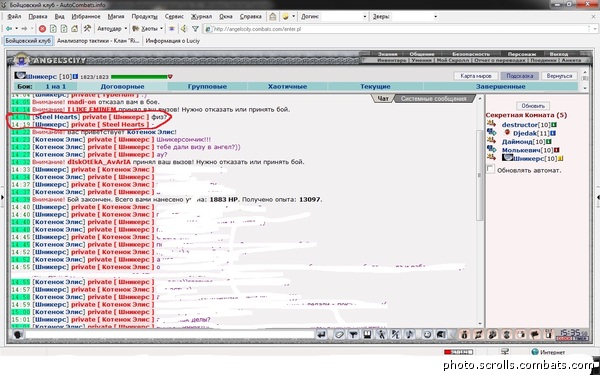Click the crossed hammers tools icon
This screenshot has width=600, height=375.
(x=87, y=29)
